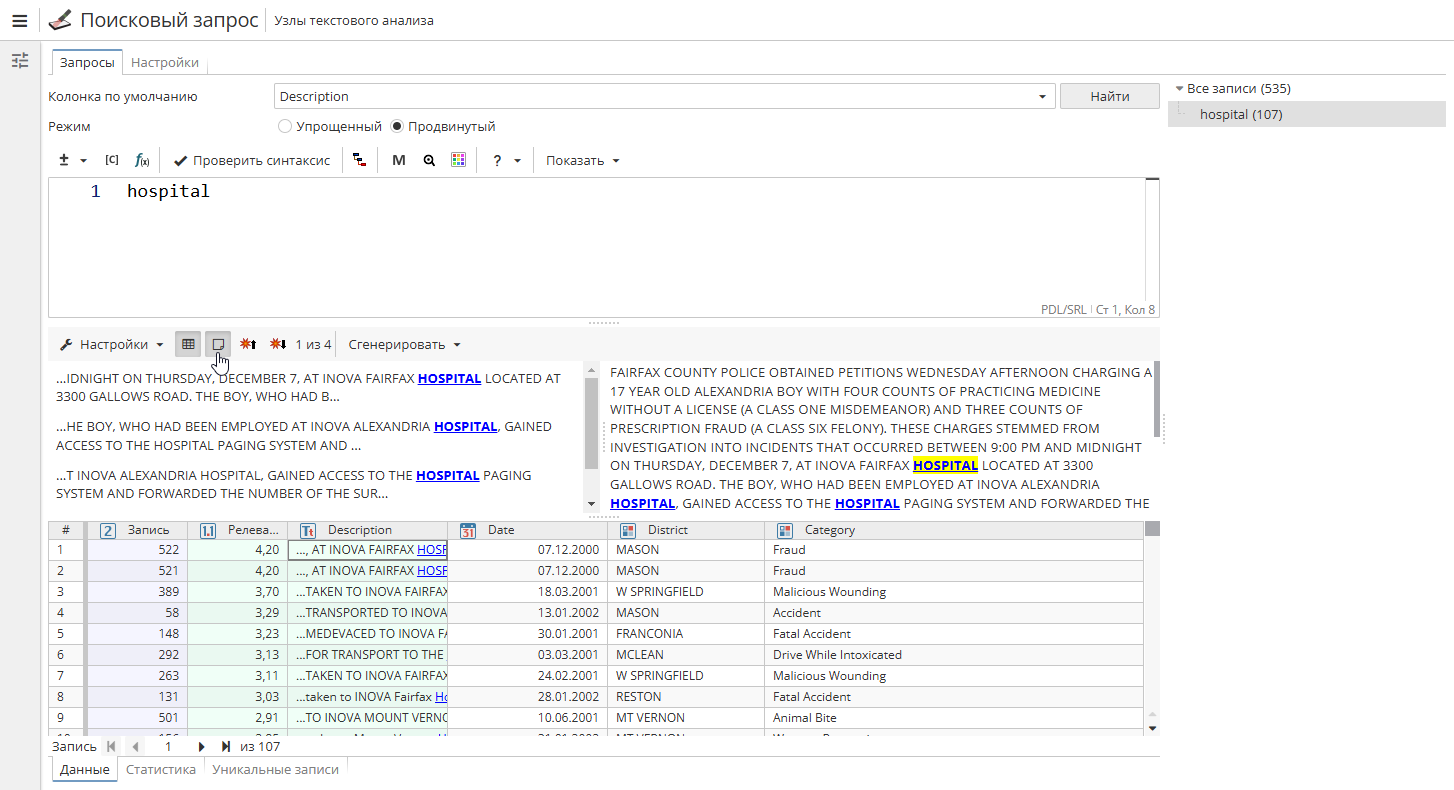Open the Сгенерировать dropdown

[x=405, y=344]
